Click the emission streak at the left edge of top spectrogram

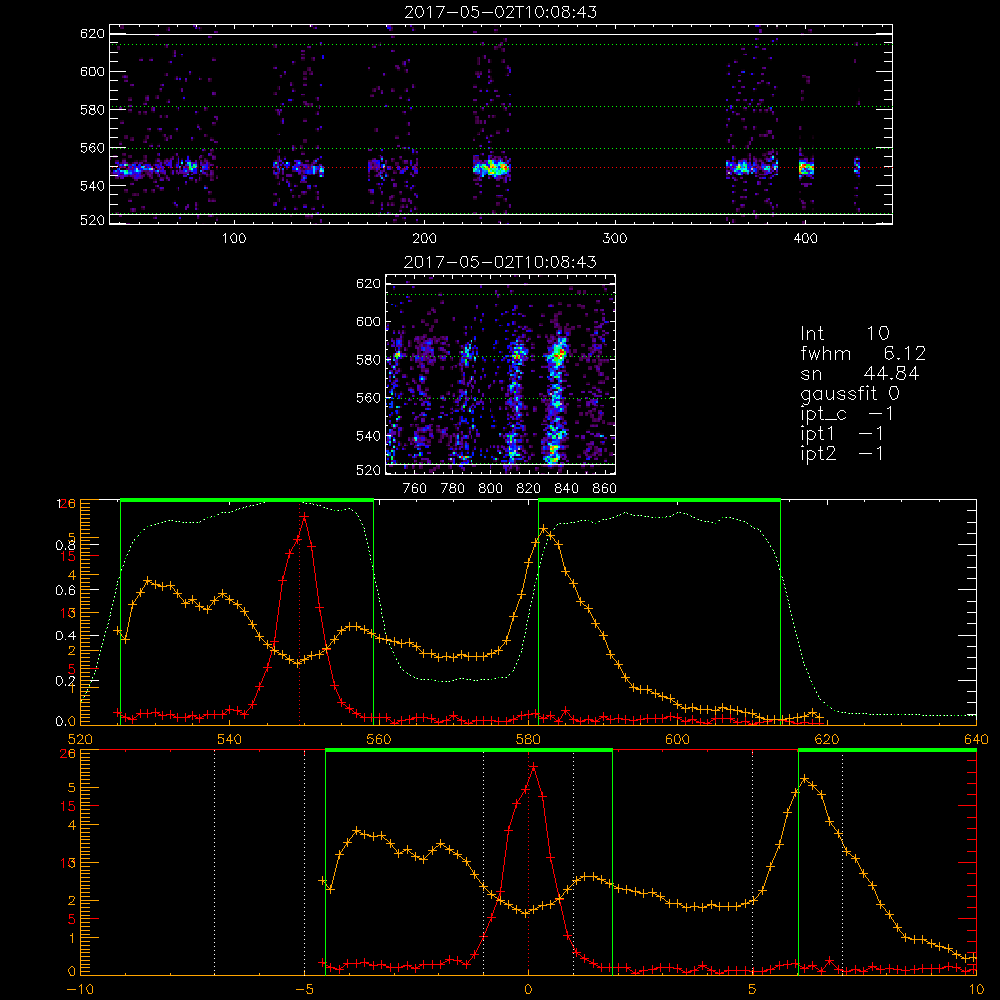pos(134,170)
